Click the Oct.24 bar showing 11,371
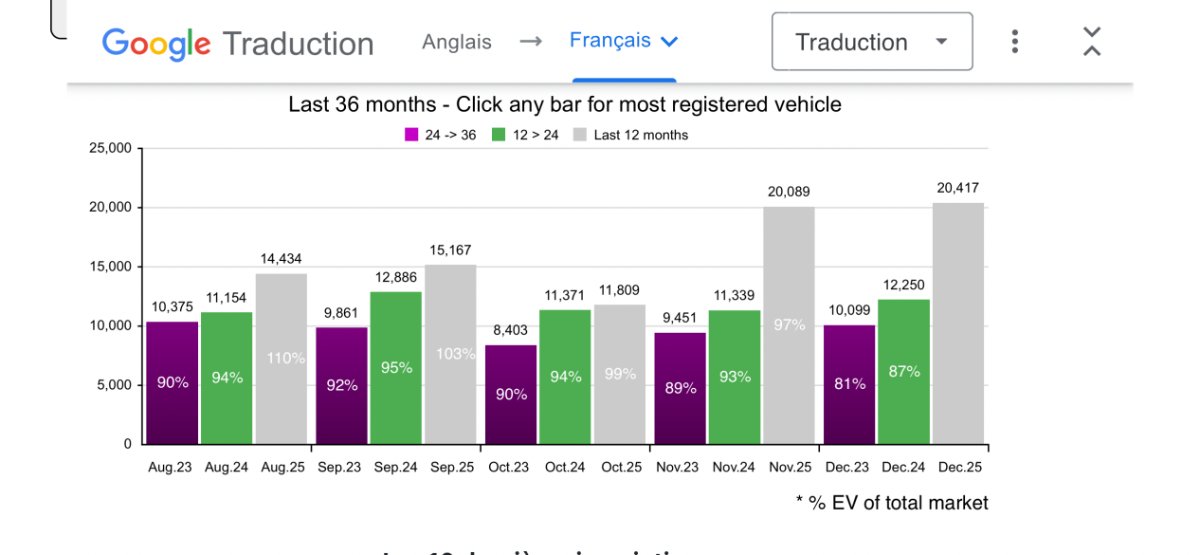 coord(565,376)
